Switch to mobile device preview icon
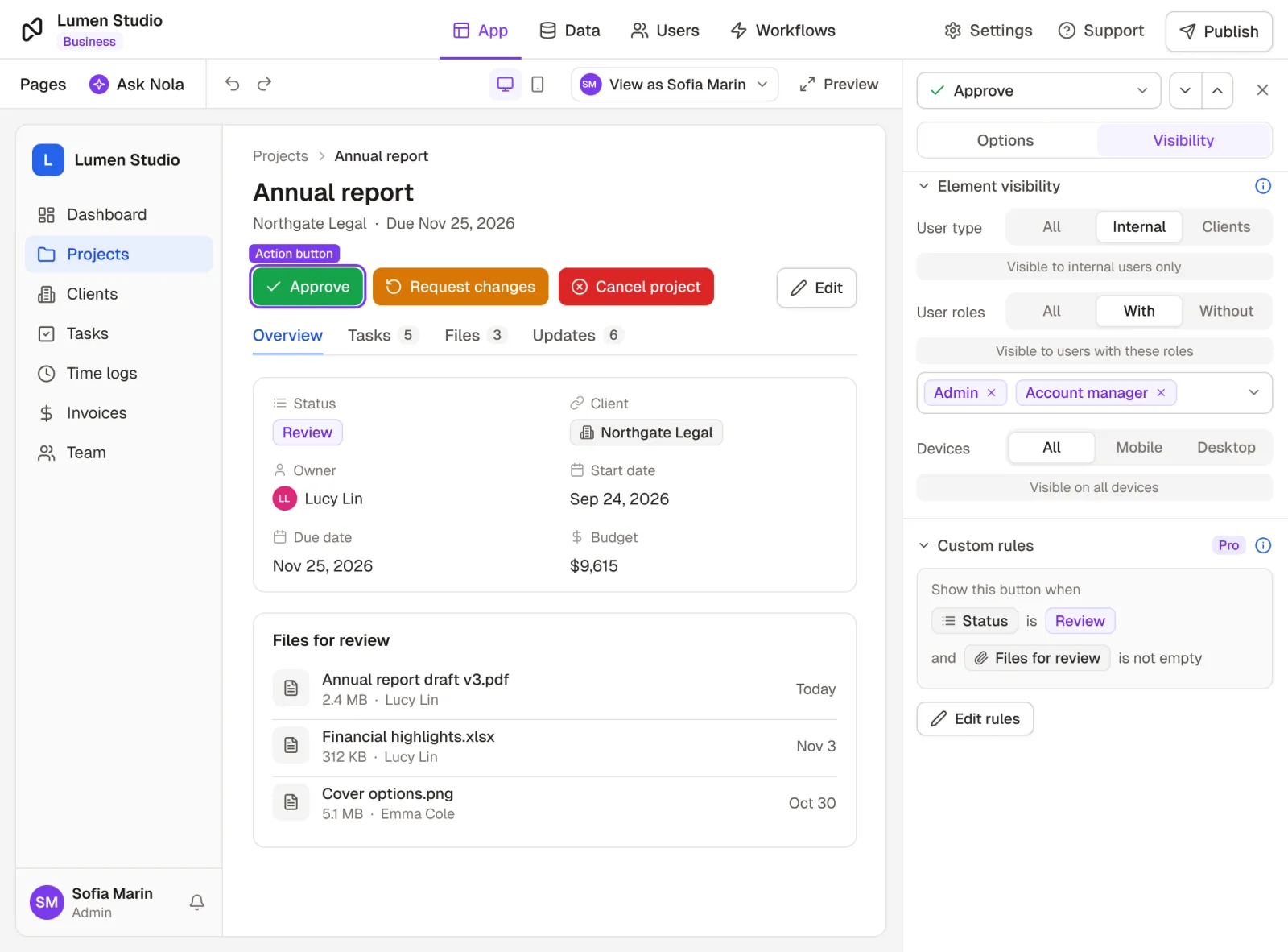Screen dimensions: 1288x952 click(x=538, y=84)
